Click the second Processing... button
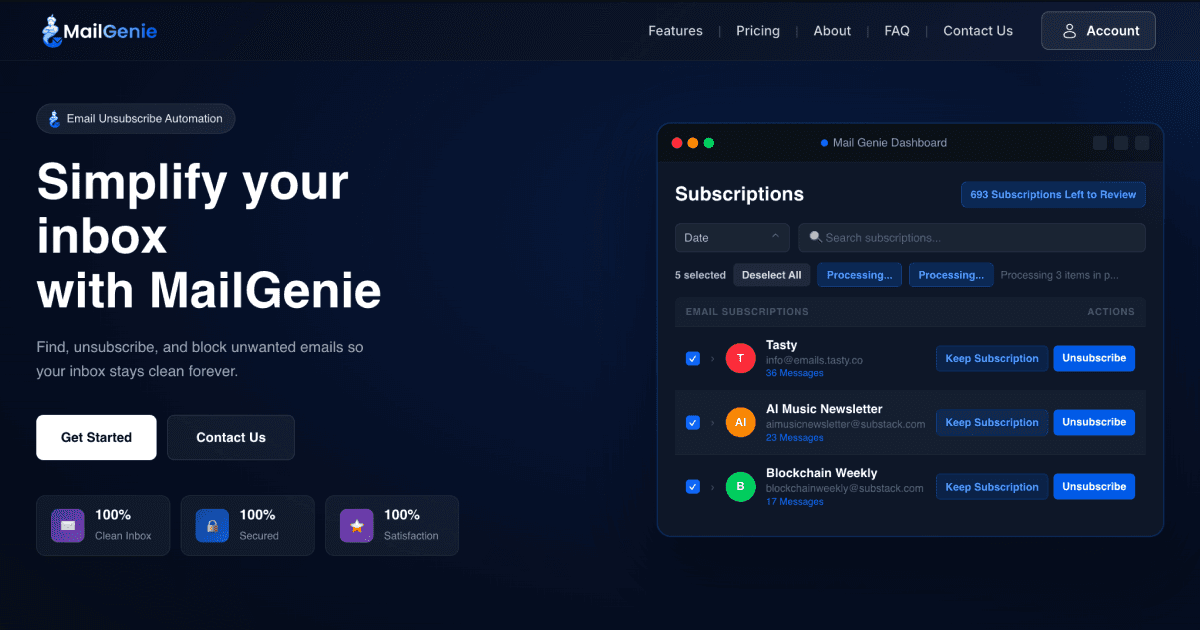This screenshot has width=1200, height=630. (x=952, y=275)
